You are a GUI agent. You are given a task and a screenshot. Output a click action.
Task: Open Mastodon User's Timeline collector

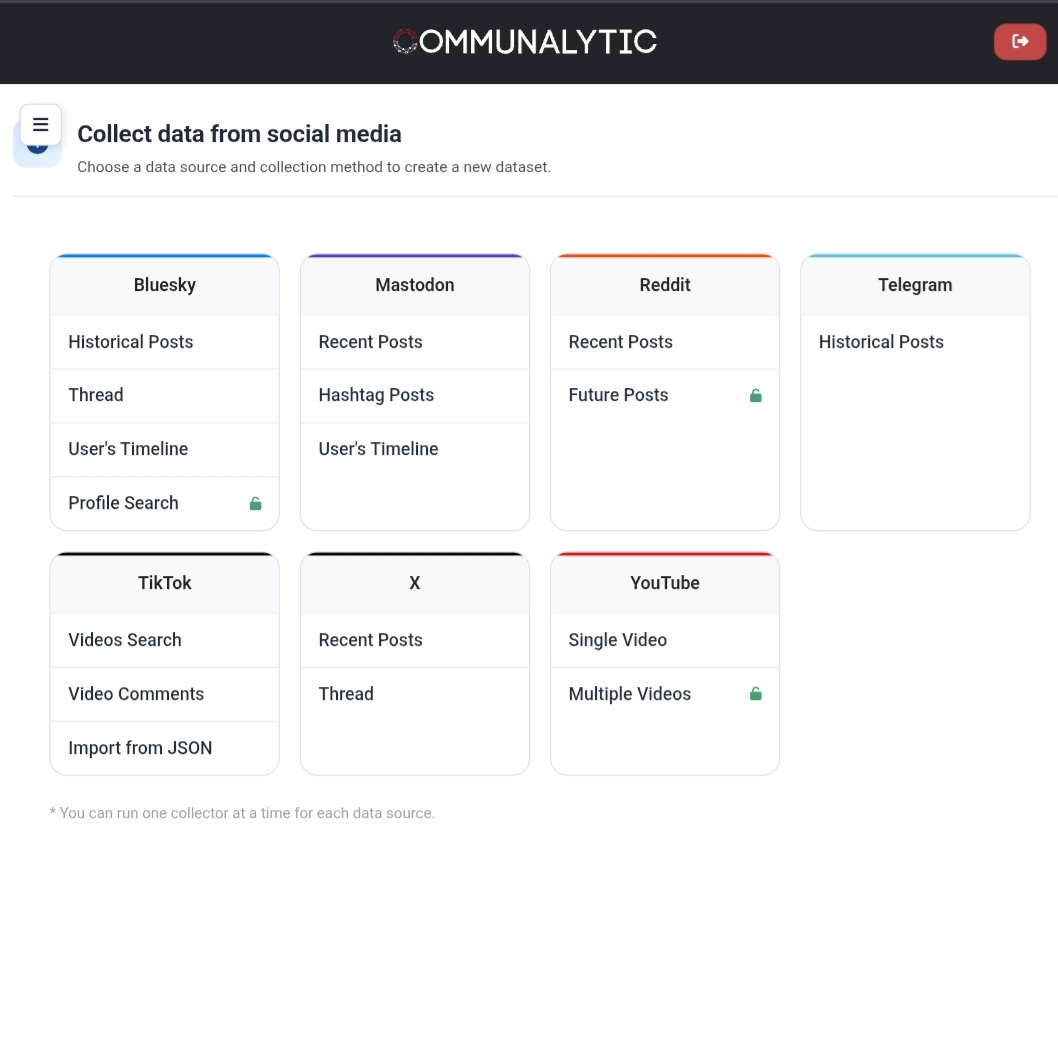pos(378,449)
